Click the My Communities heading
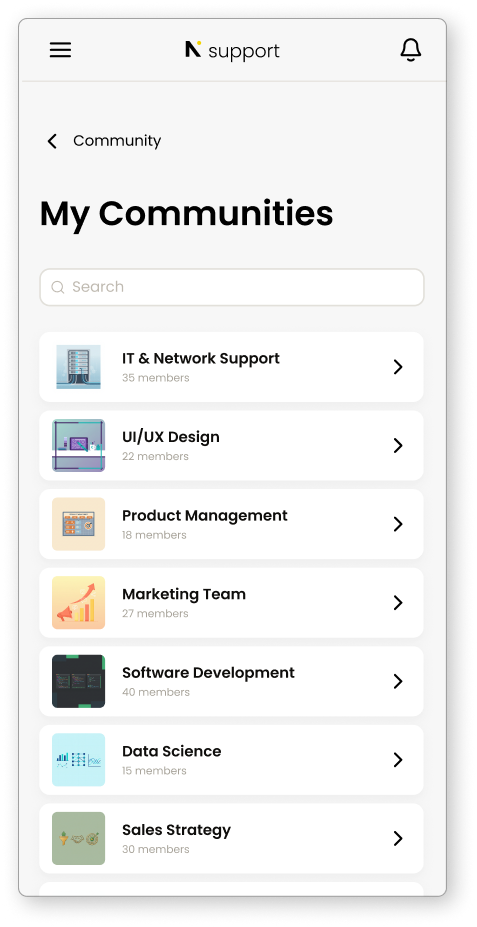Viewport: 477px width, 927px height. click(186, 214)
